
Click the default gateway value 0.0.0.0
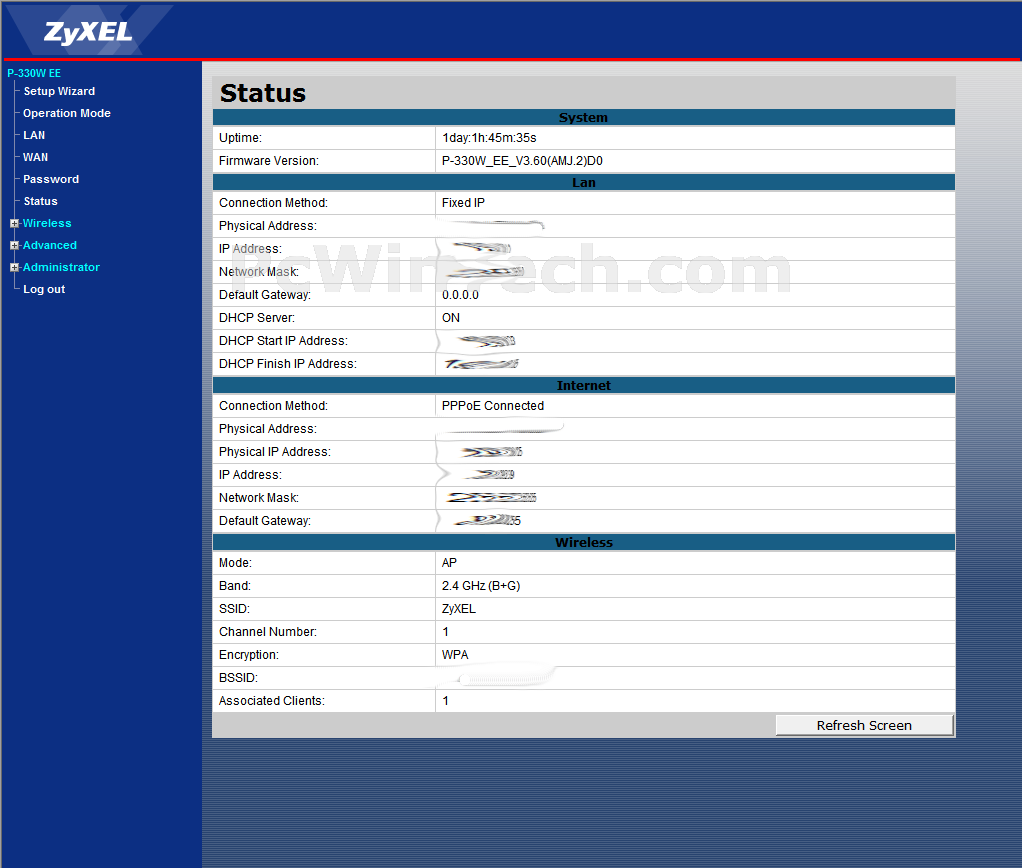pos(460,295)
